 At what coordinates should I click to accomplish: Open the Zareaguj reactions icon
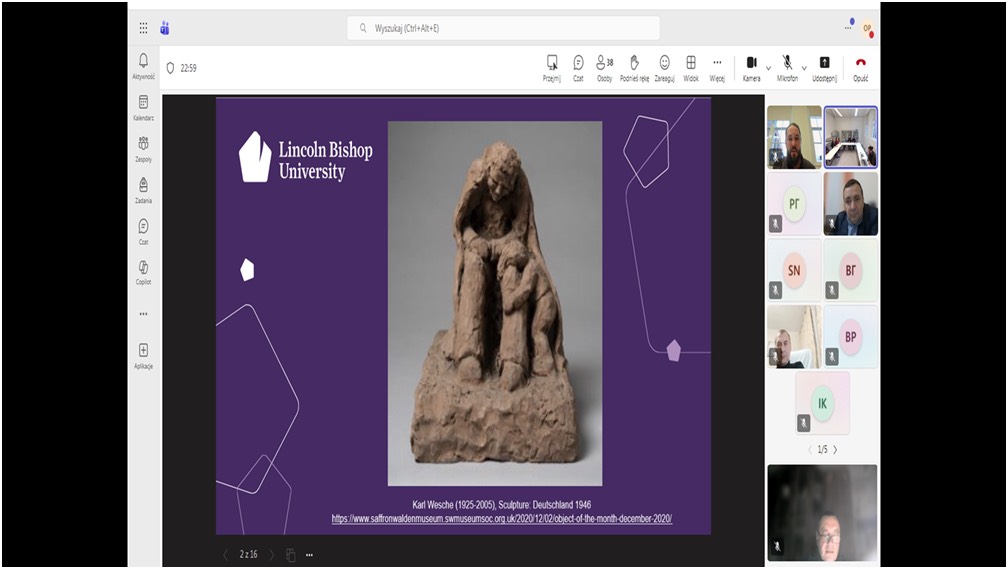pos(664,64)
